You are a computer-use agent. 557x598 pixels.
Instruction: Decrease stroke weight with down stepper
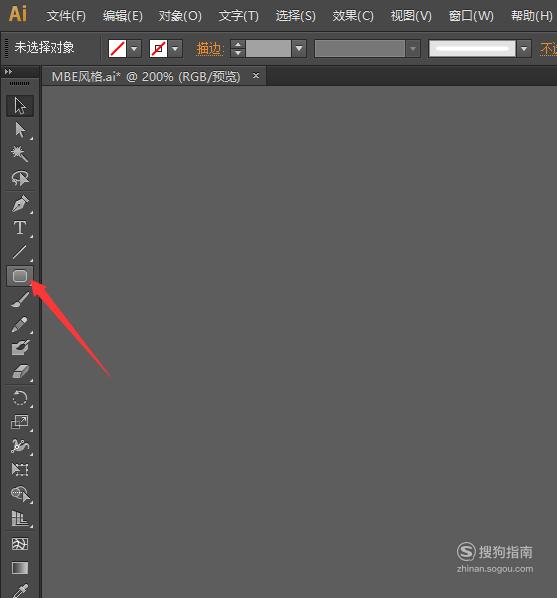click(x=238, y=53)
